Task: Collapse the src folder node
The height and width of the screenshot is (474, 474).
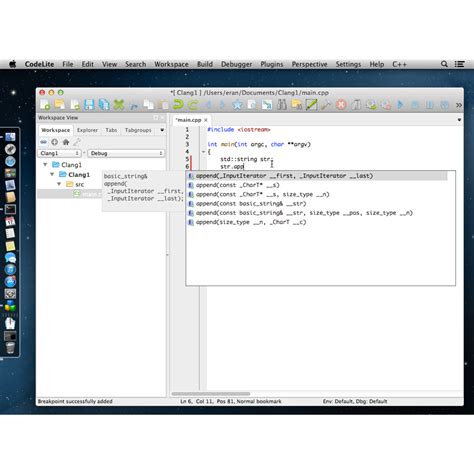Action: [x=59, y=184]
